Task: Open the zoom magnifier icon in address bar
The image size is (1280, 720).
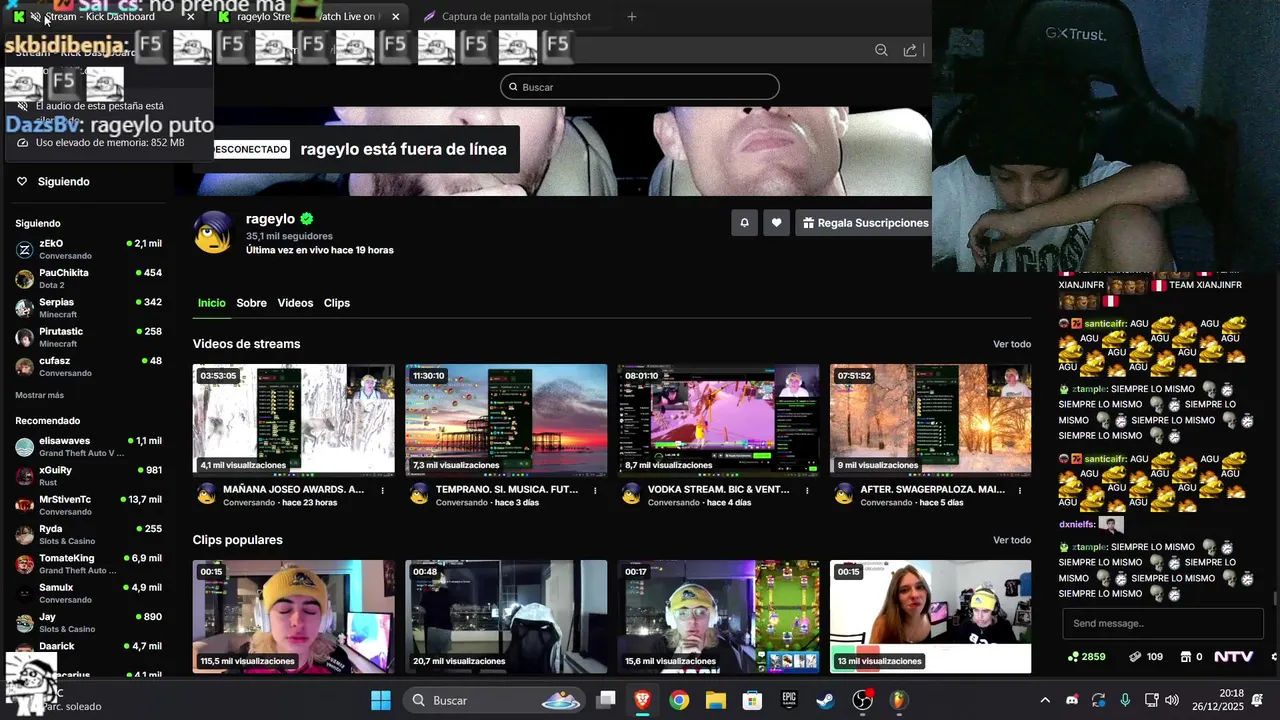Action: click(x=881, y=50)
